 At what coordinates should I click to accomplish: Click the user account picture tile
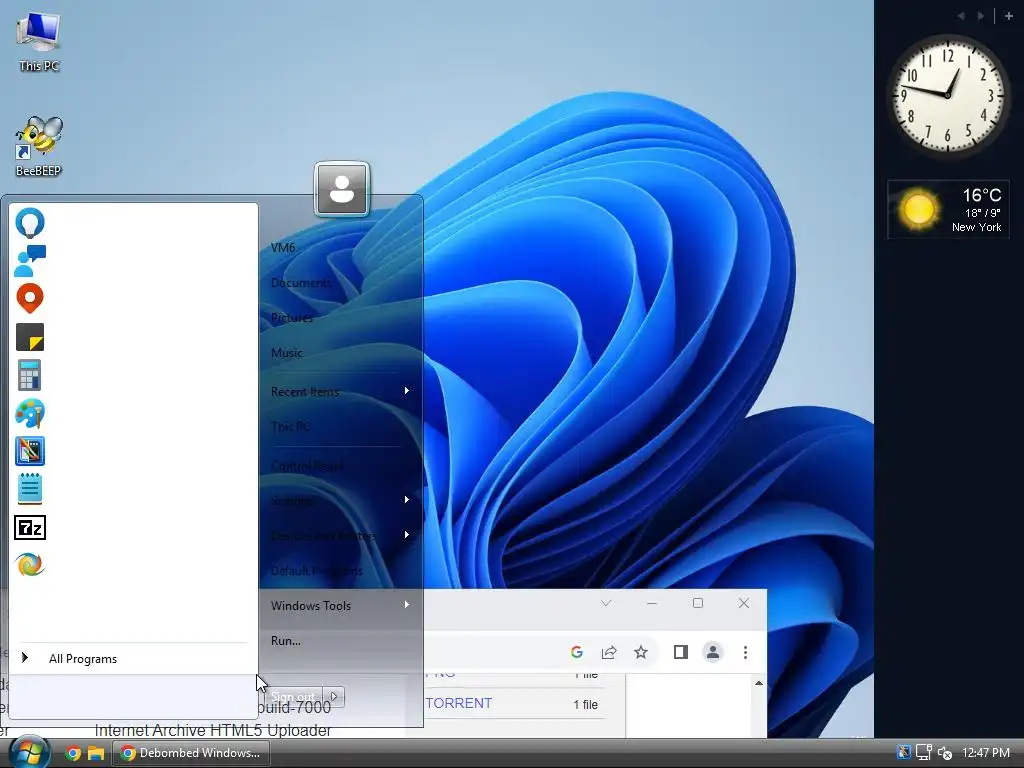(342, 189)
